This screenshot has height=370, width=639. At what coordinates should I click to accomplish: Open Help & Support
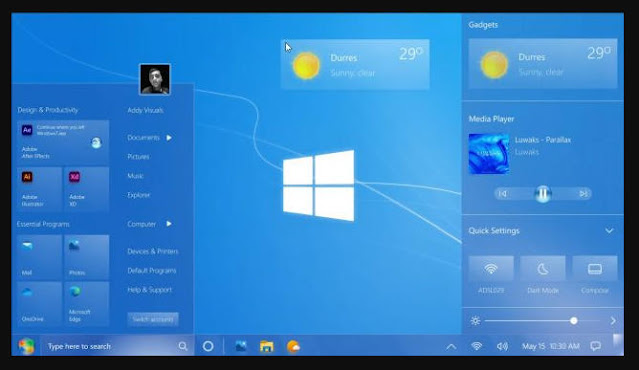[150, 290]
